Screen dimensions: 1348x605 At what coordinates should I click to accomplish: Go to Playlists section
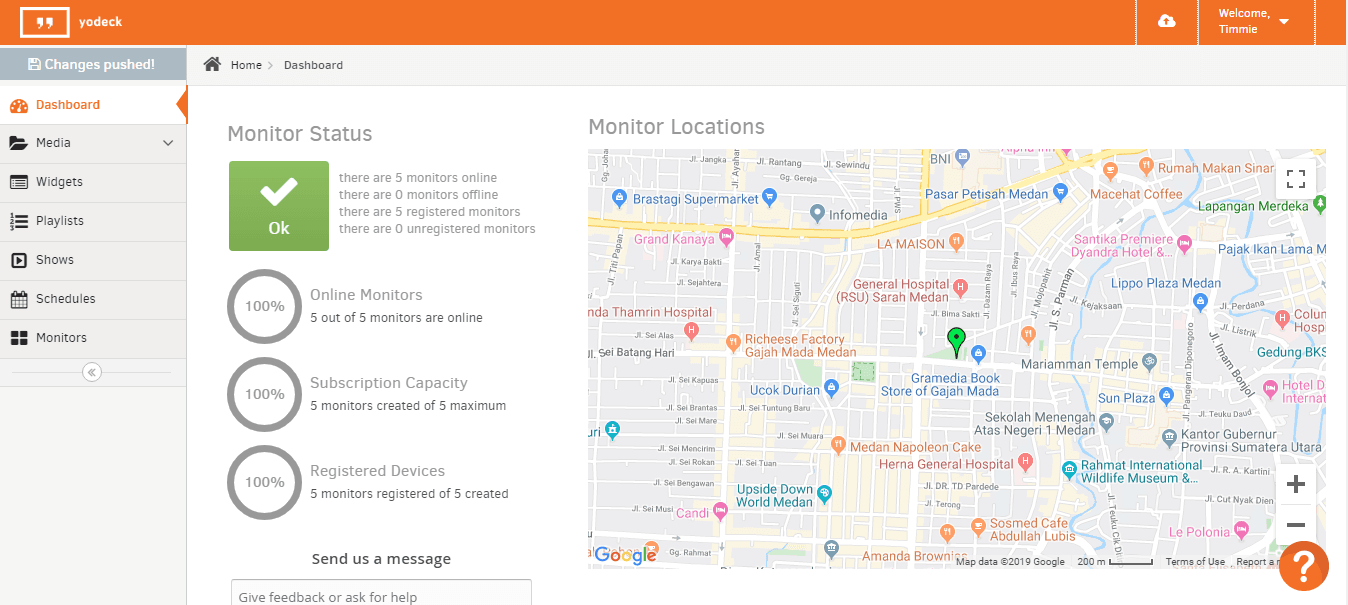click(x=60, y=221)
